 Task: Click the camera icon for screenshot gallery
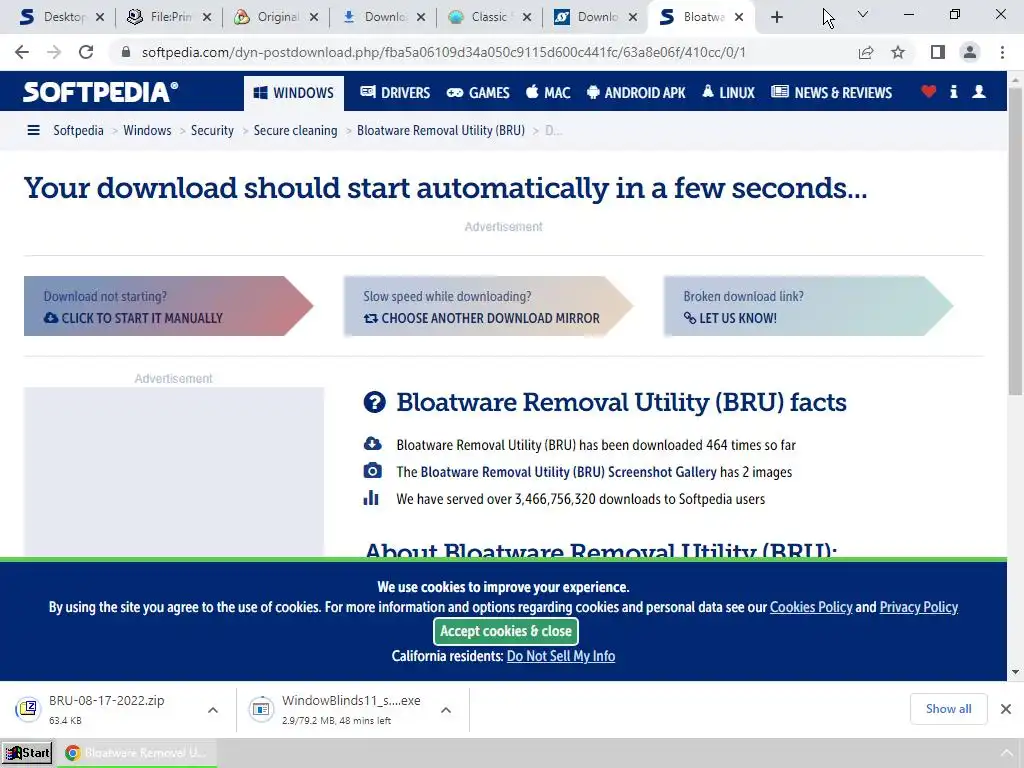(x=372, y=471)
